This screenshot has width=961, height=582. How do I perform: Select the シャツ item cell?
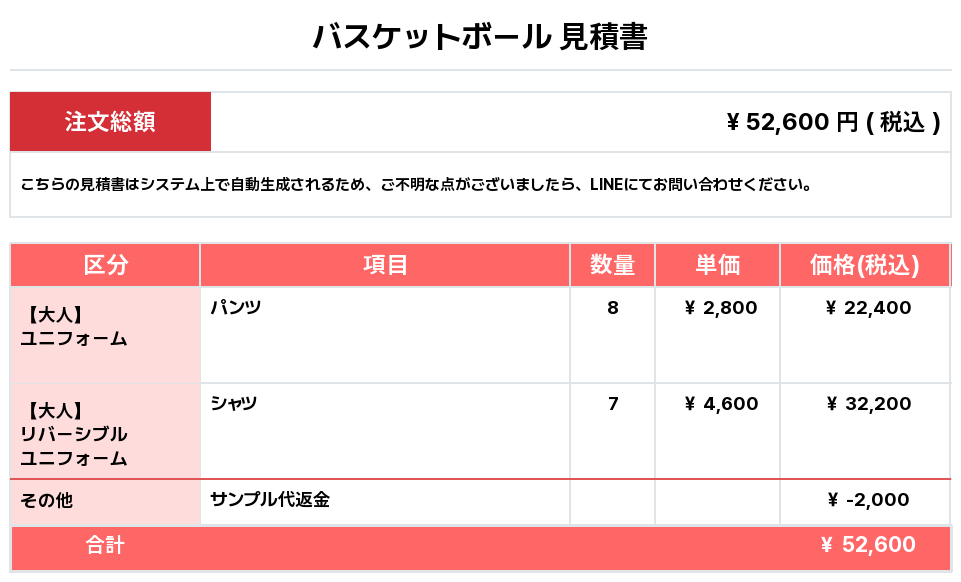385,431
